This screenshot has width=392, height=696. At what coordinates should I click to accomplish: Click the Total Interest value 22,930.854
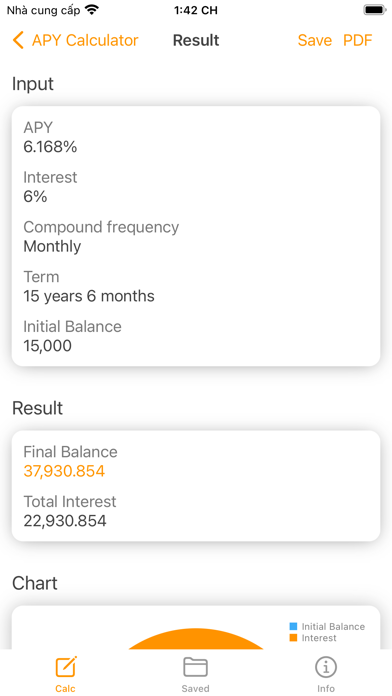point(65,521)
